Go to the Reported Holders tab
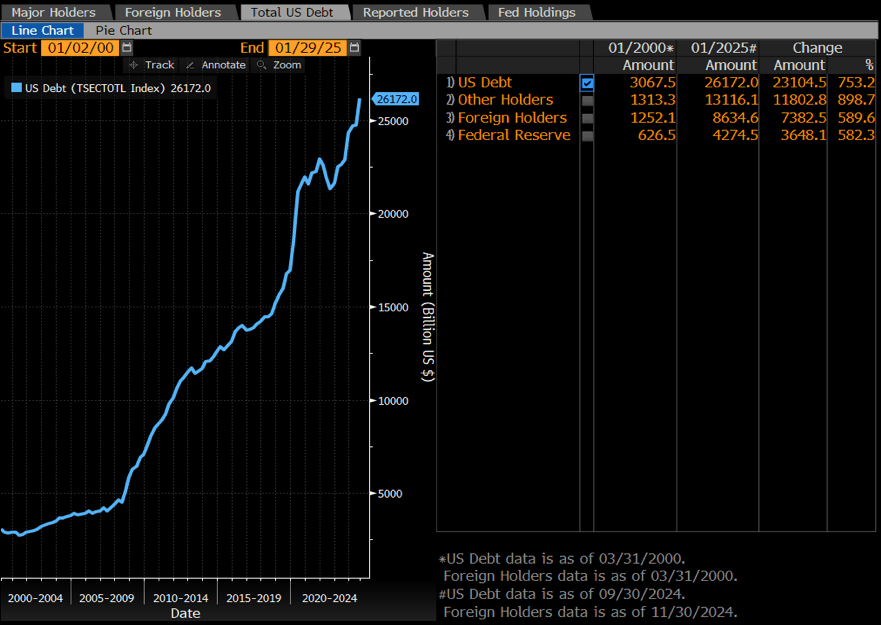Viewport: 881px width, 625px height. [415, 13]
